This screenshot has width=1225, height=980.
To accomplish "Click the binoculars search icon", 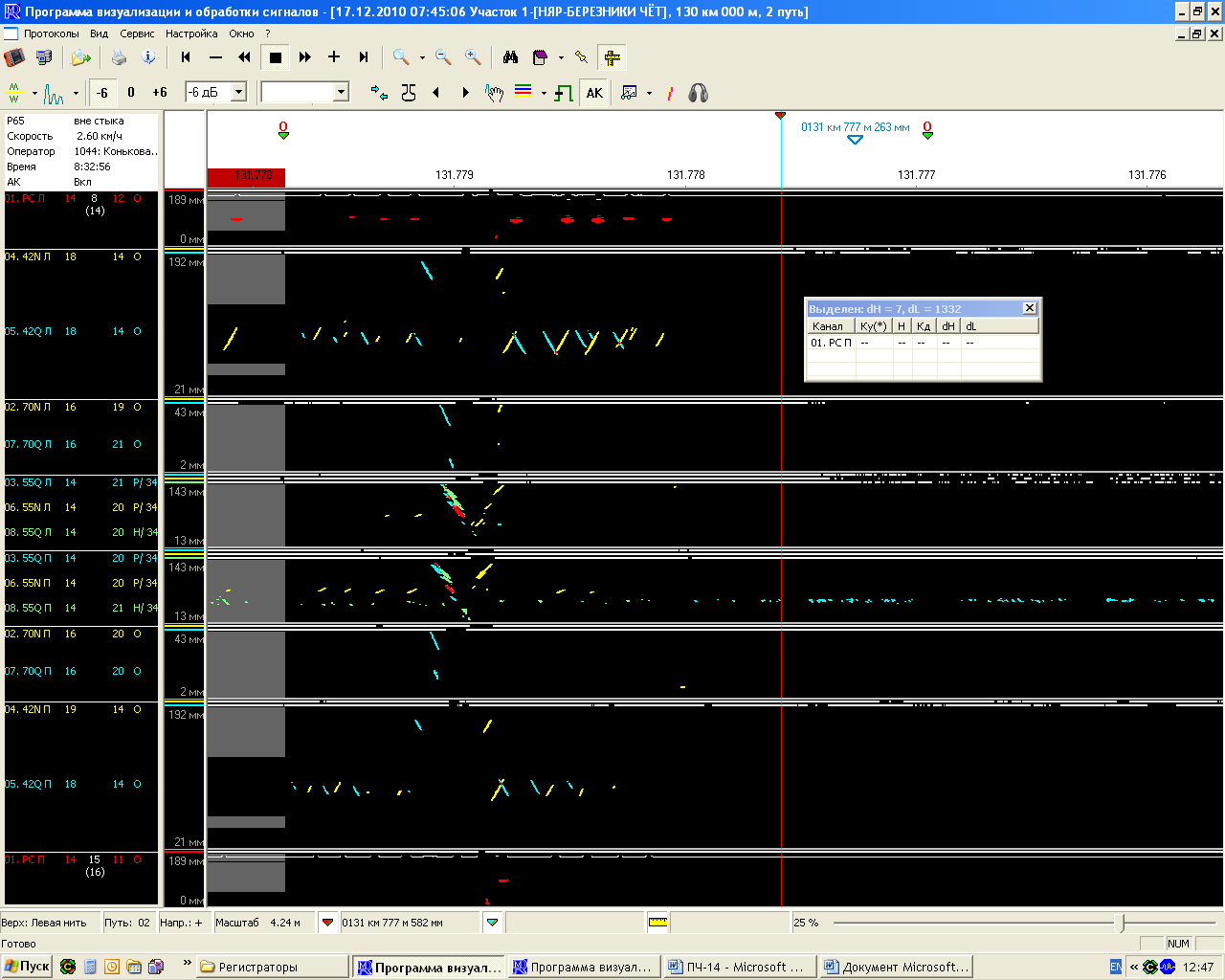I will click(510, 57).
